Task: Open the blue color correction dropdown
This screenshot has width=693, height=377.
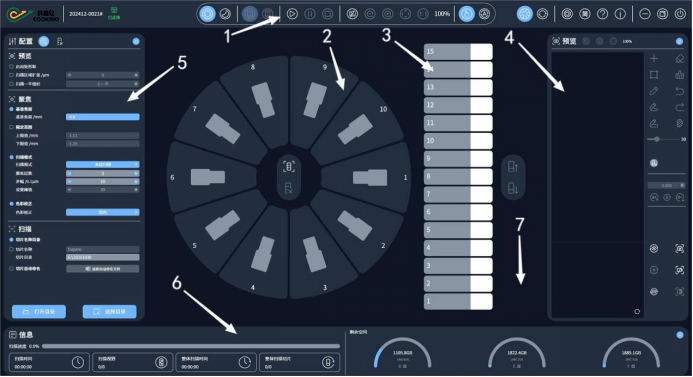Action: (103, 212)
